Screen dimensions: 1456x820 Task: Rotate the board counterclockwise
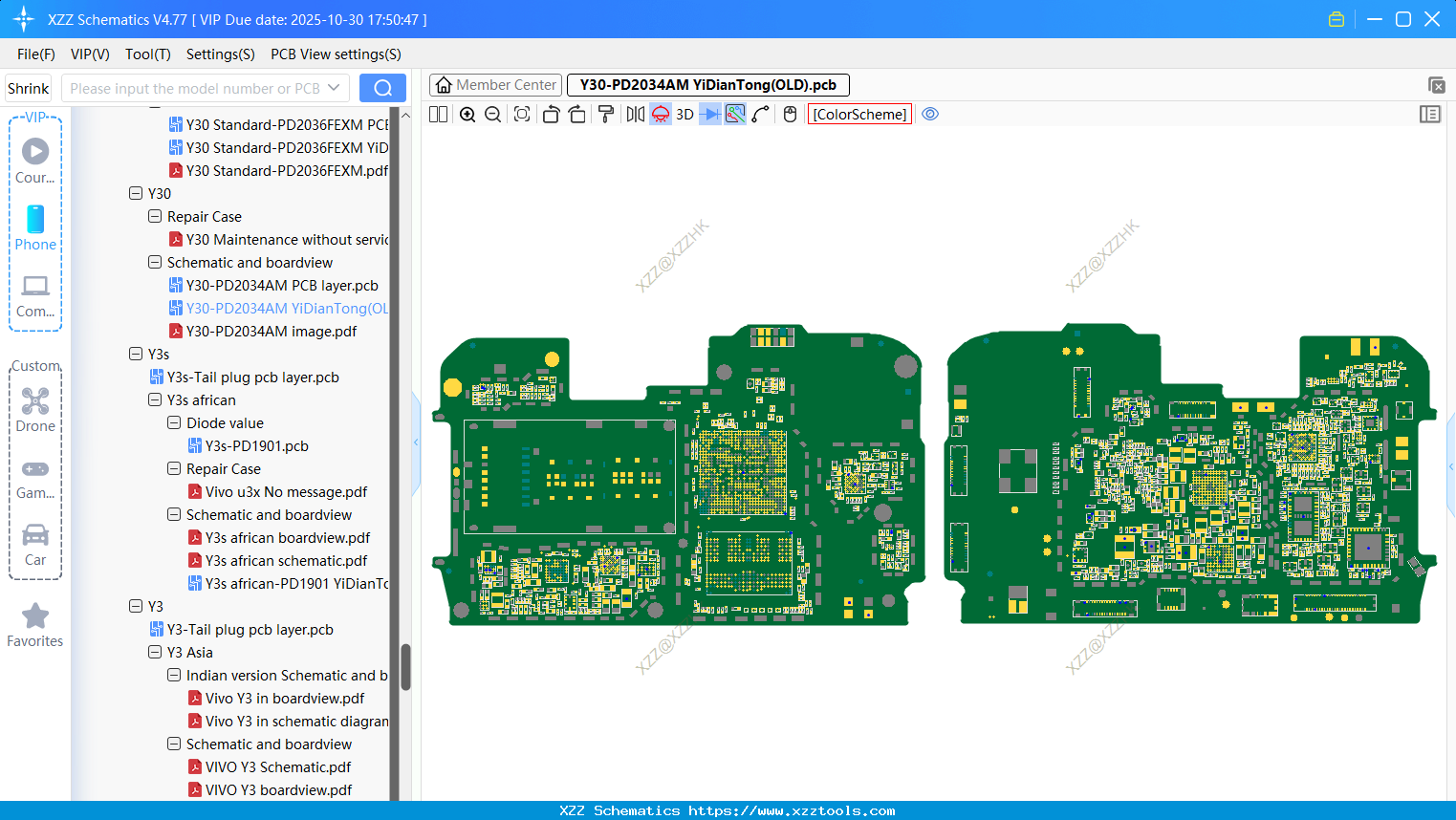[551, 114]
